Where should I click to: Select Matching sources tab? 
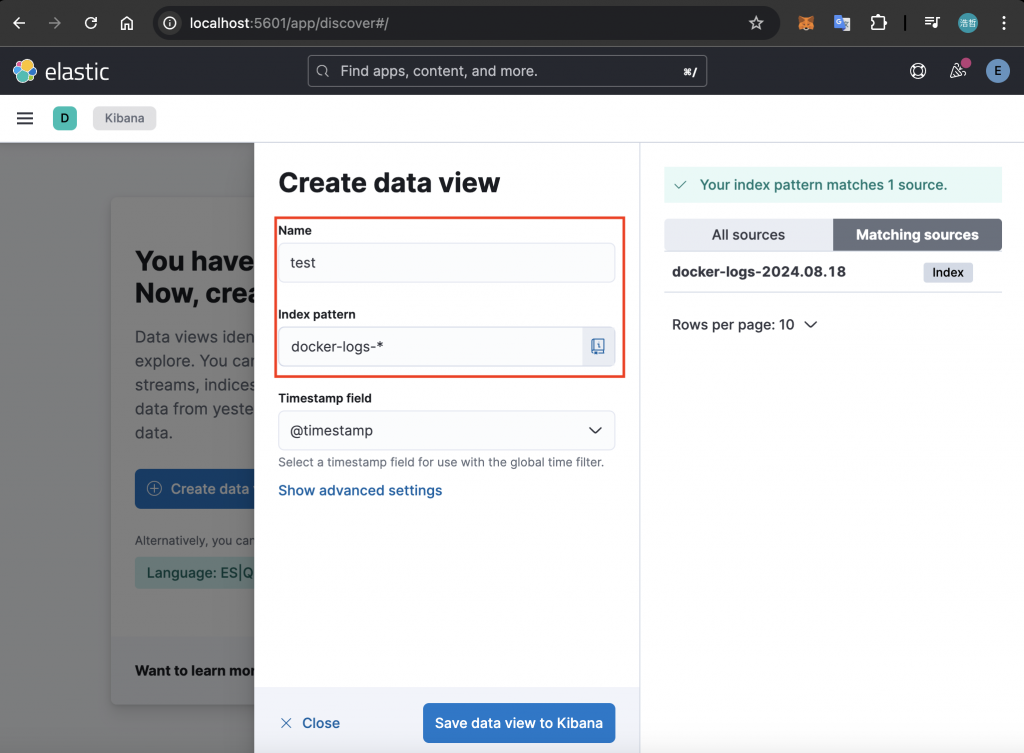tap(917, 235)
